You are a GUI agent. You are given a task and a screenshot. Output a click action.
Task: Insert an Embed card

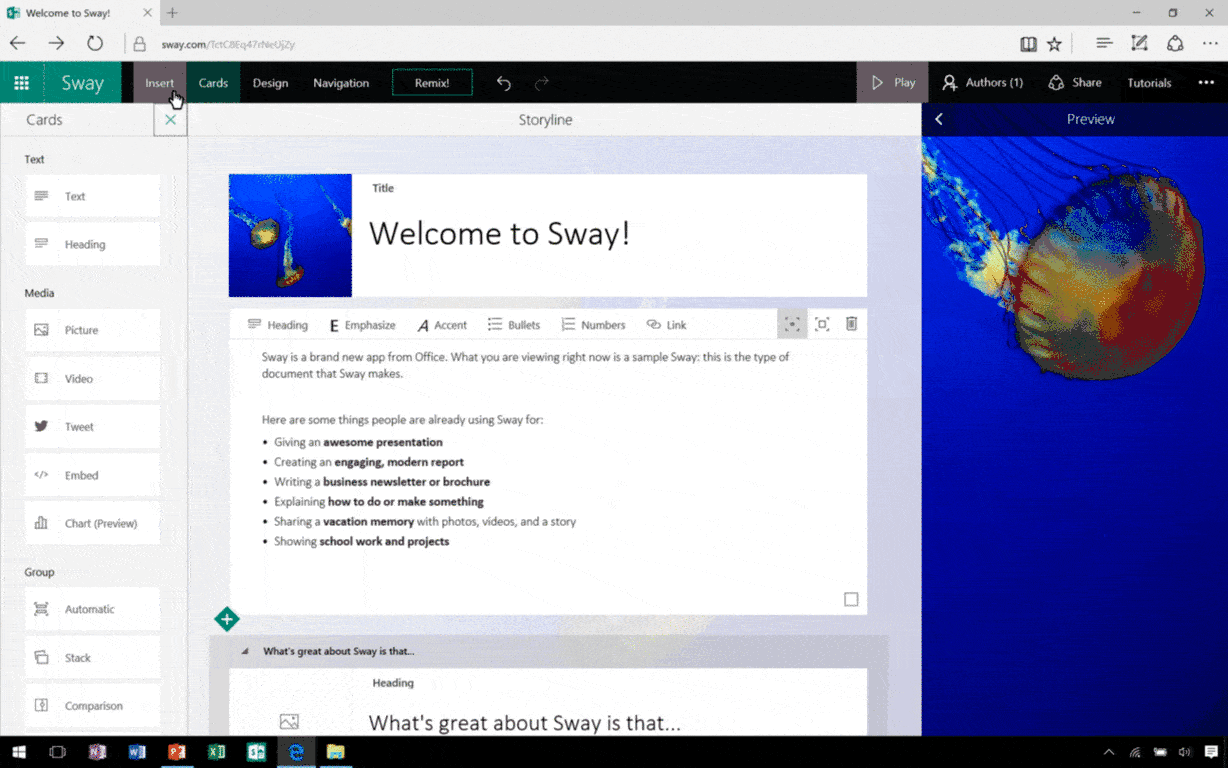(x=91, y=475)
